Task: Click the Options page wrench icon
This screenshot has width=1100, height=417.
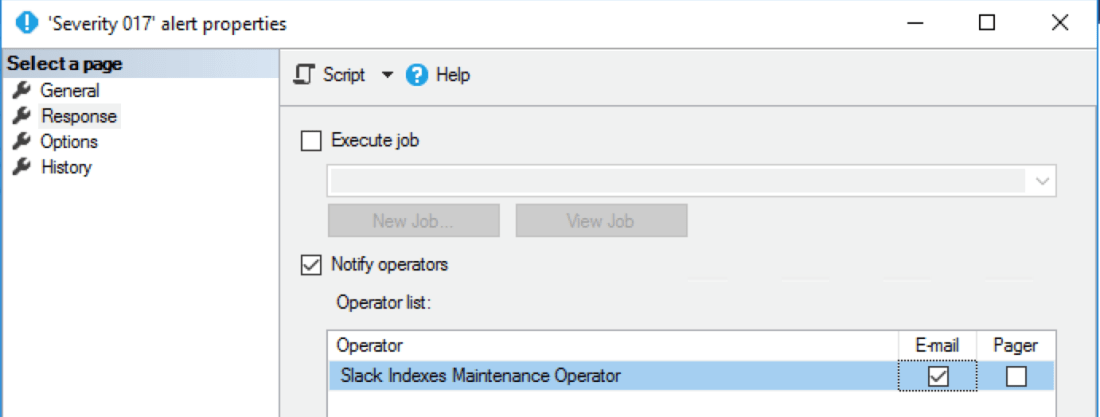Action: [x=21, y=141]
